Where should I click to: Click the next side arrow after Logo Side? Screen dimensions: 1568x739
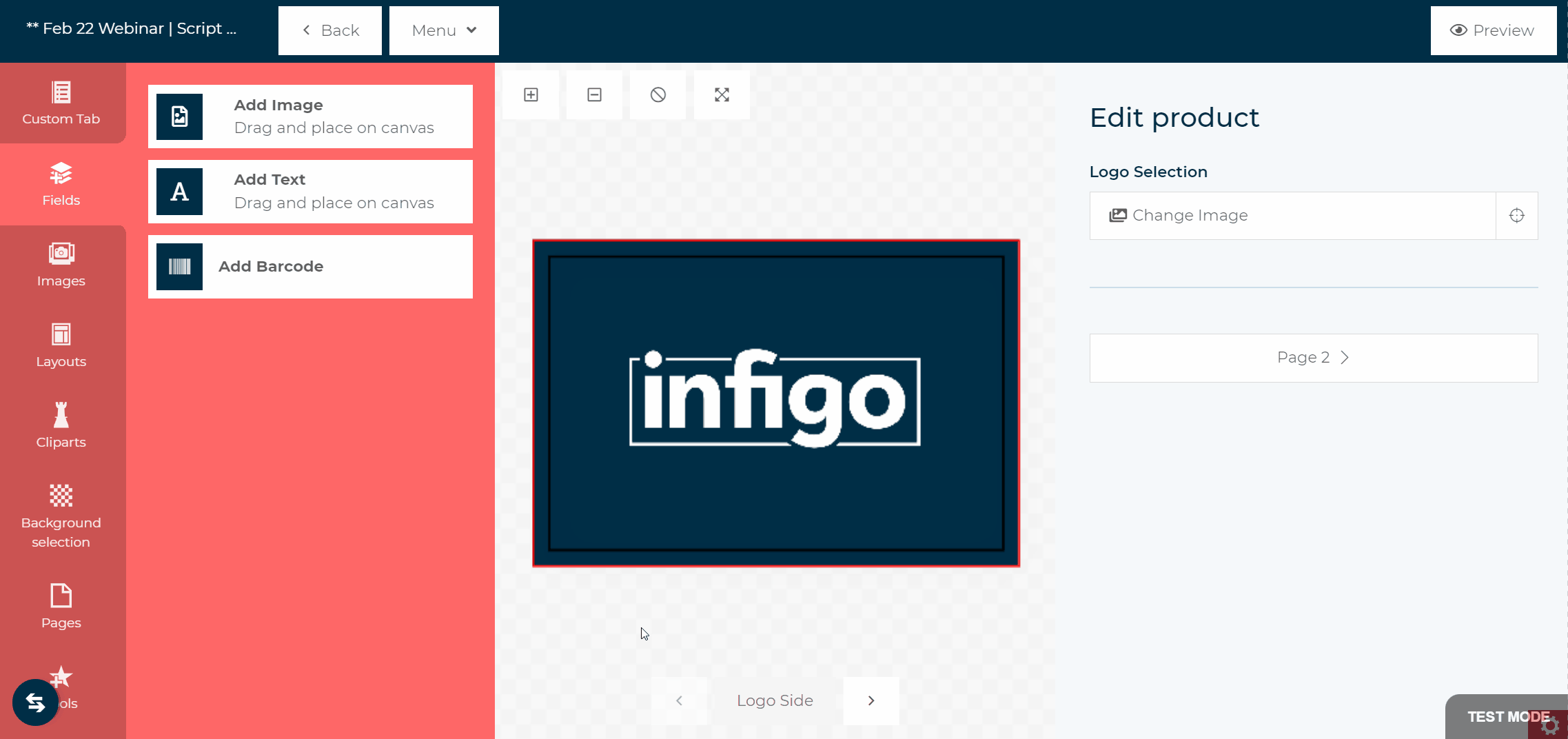click(x=871, y=701)
